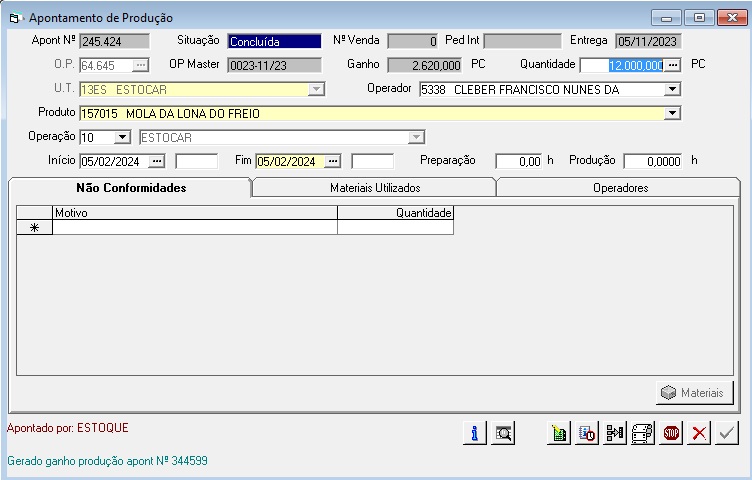
Task: Click the blue information icon
Action: (x=475, y=433)
